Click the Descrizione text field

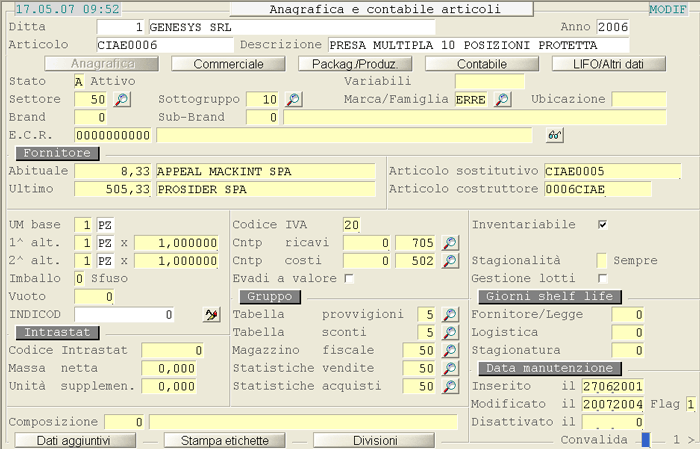click(x=478, y=45)
